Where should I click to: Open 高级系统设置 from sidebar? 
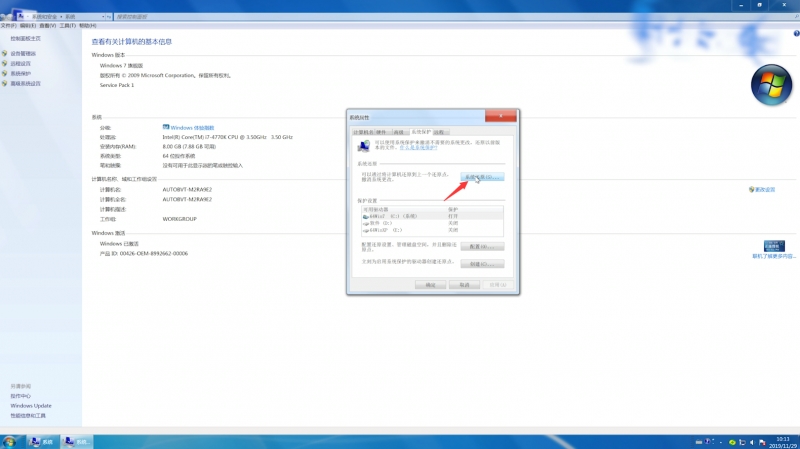point(26,84)
